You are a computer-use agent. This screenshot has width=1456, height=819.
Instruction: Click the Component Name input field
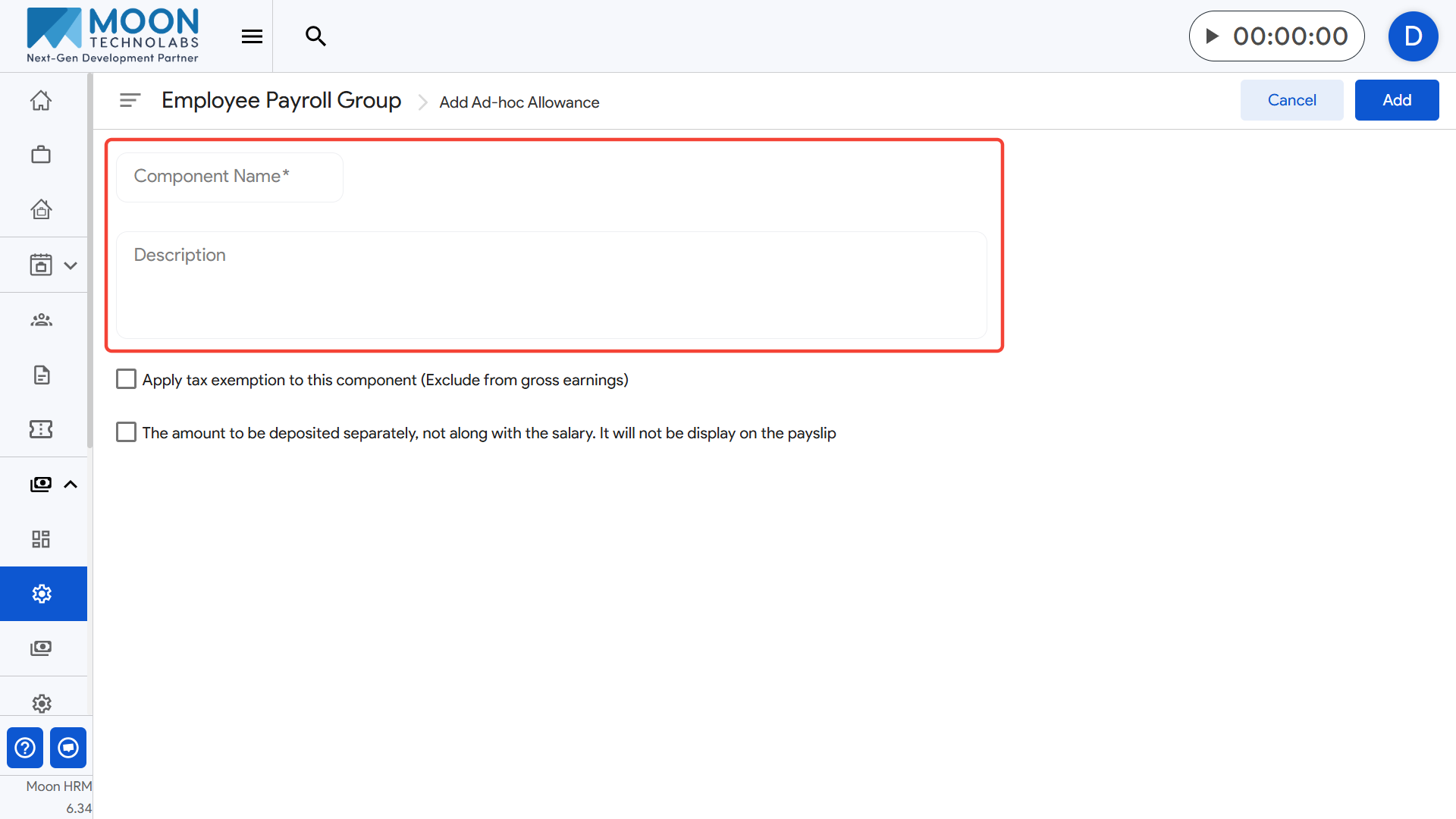(229, 177)
